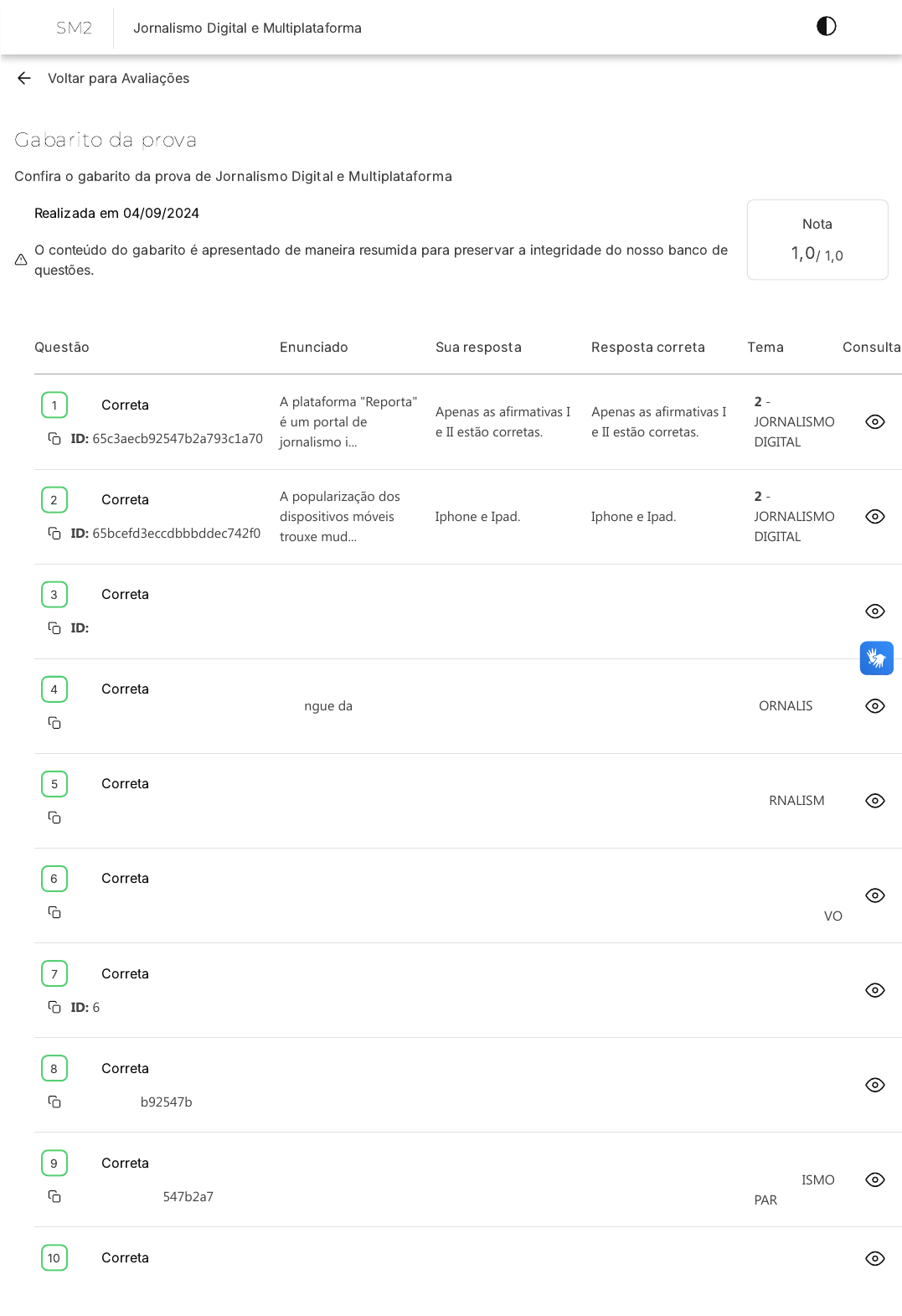Open the SM2 logo home link
Image resolution: width=902 pixels, height=1316 pixels.
tap(74, 28)
